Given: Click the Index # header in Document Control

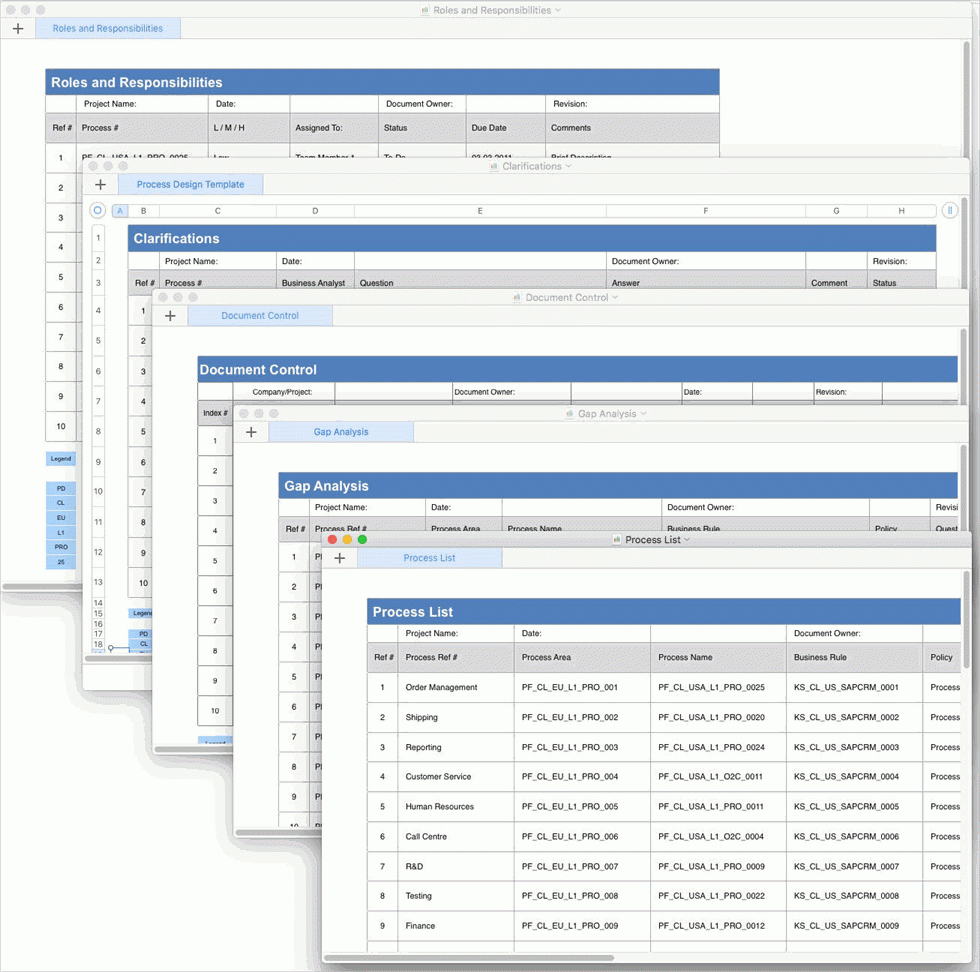Looking at the screenshot, I should point(215,413).
